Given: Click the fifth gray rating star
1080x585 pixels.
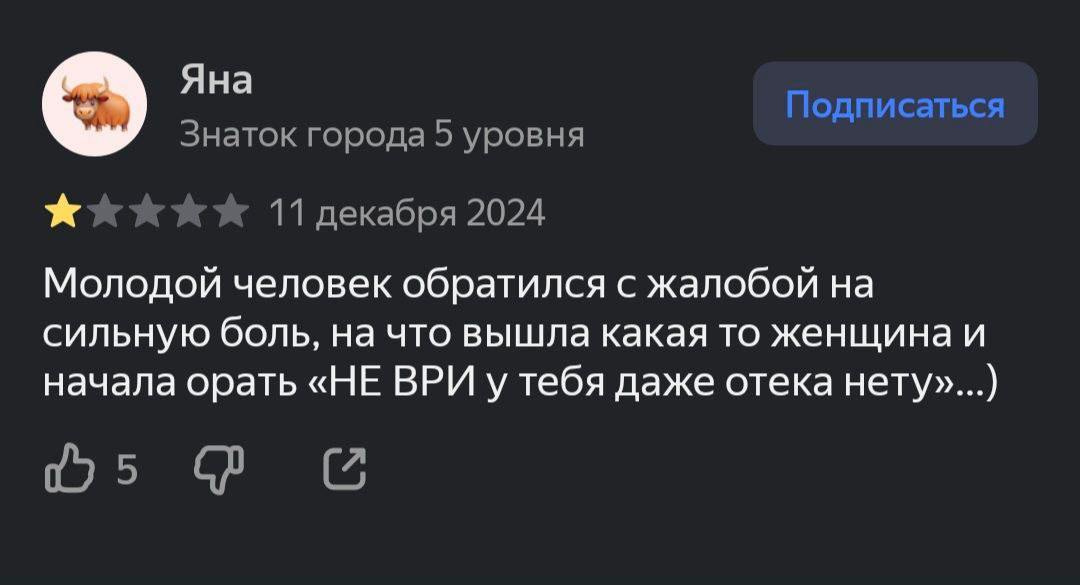Looking at the screenshot, I should coord(230,213).
